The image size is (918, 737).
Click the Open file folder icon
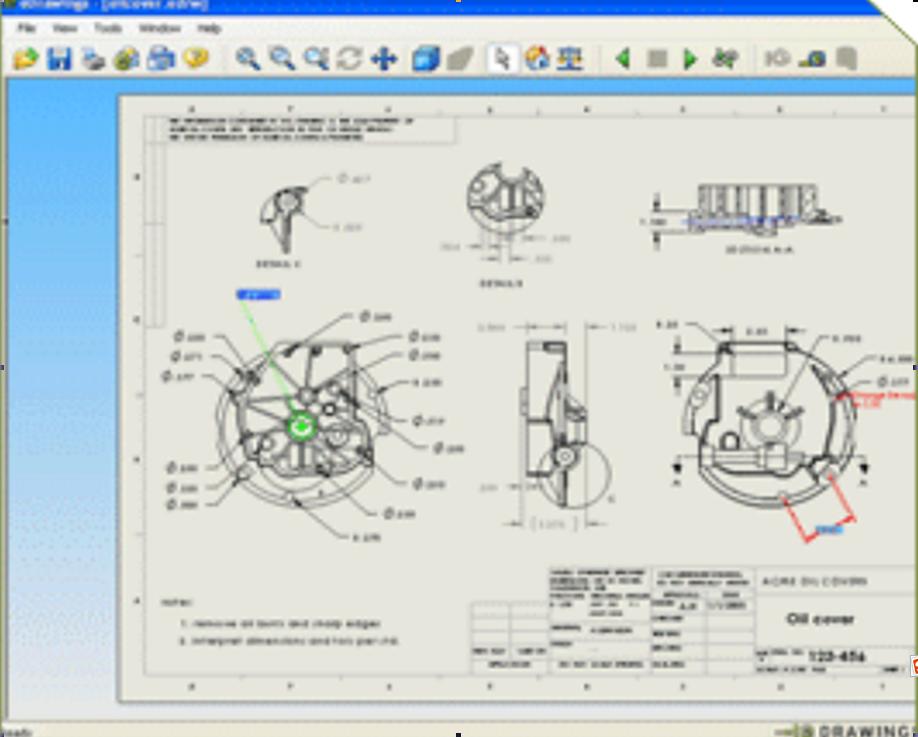point(26,59)
